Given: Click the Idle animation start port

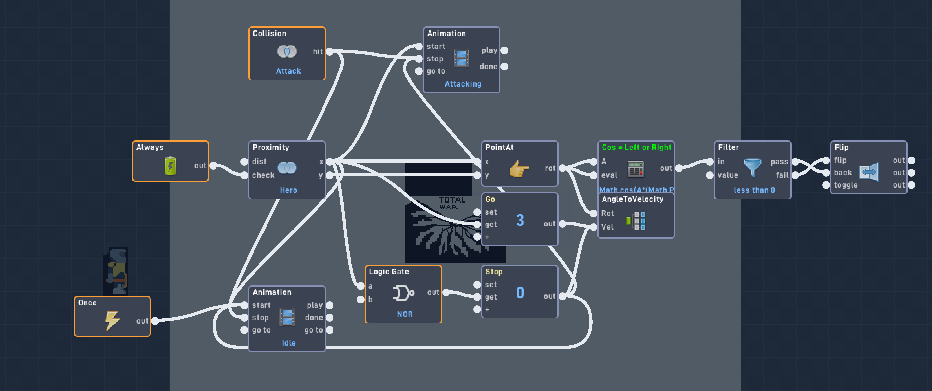Looking at the screenshot, I should 245,305.
